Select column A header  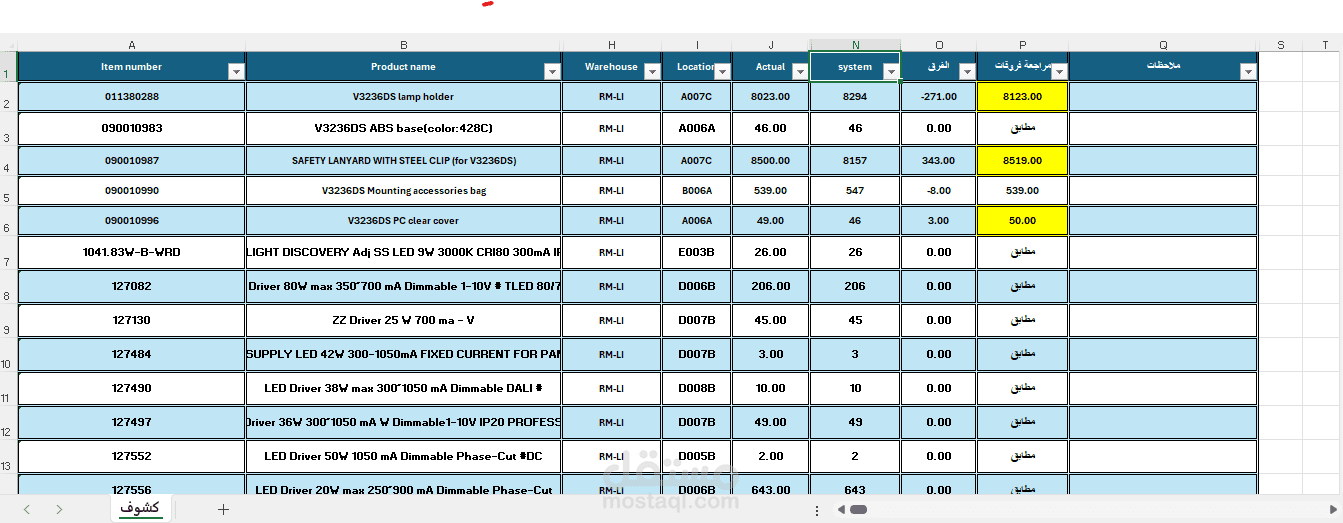(x=132, y=45)
